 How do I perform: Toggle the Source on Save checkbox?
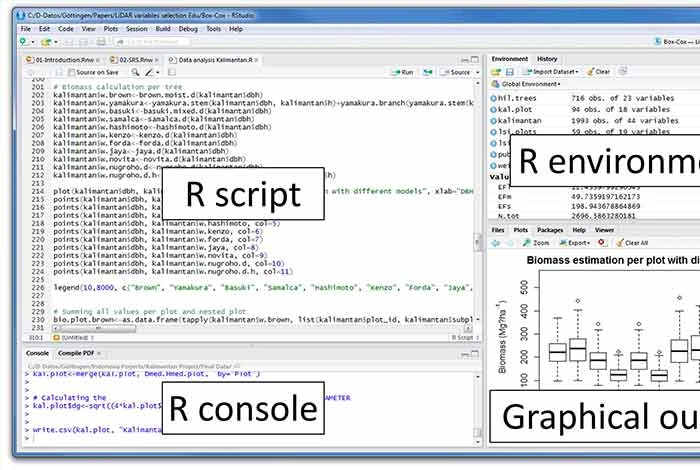[71, 72]
